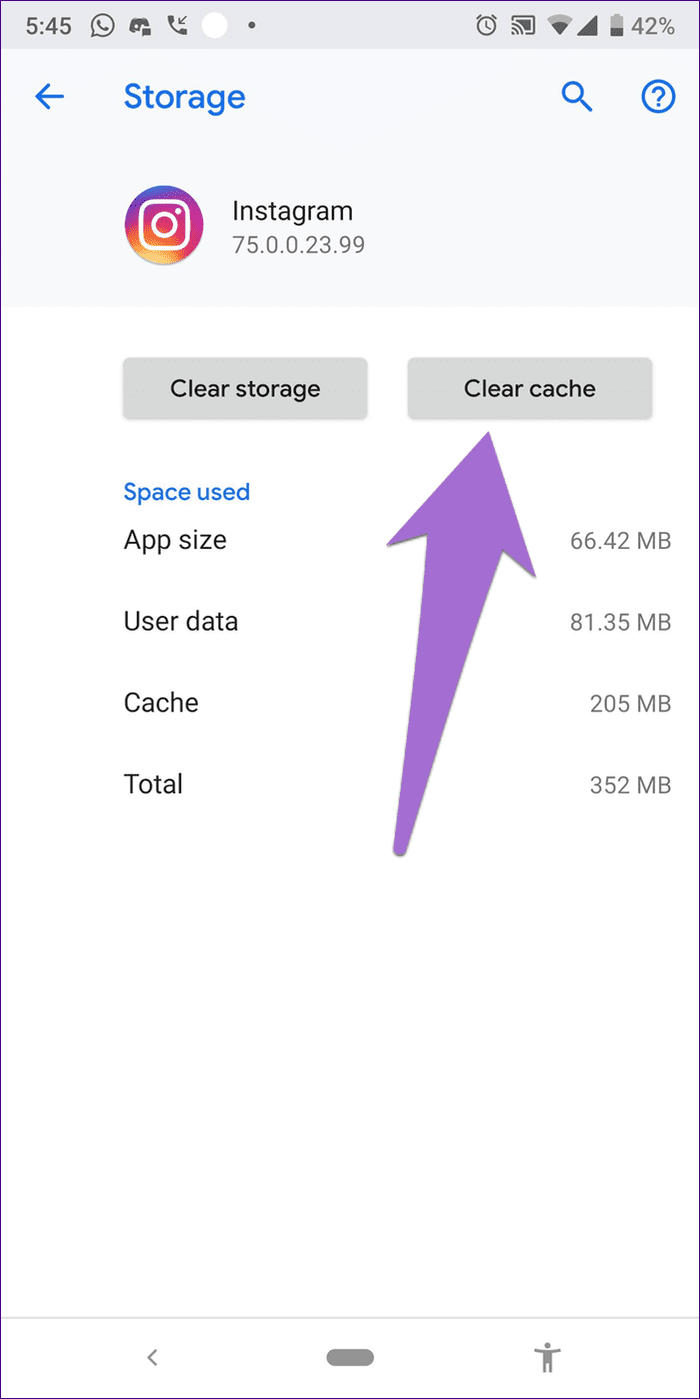700x1399 pixels.
Task: Tap the back arrow in the header
Action: (49, 97)
